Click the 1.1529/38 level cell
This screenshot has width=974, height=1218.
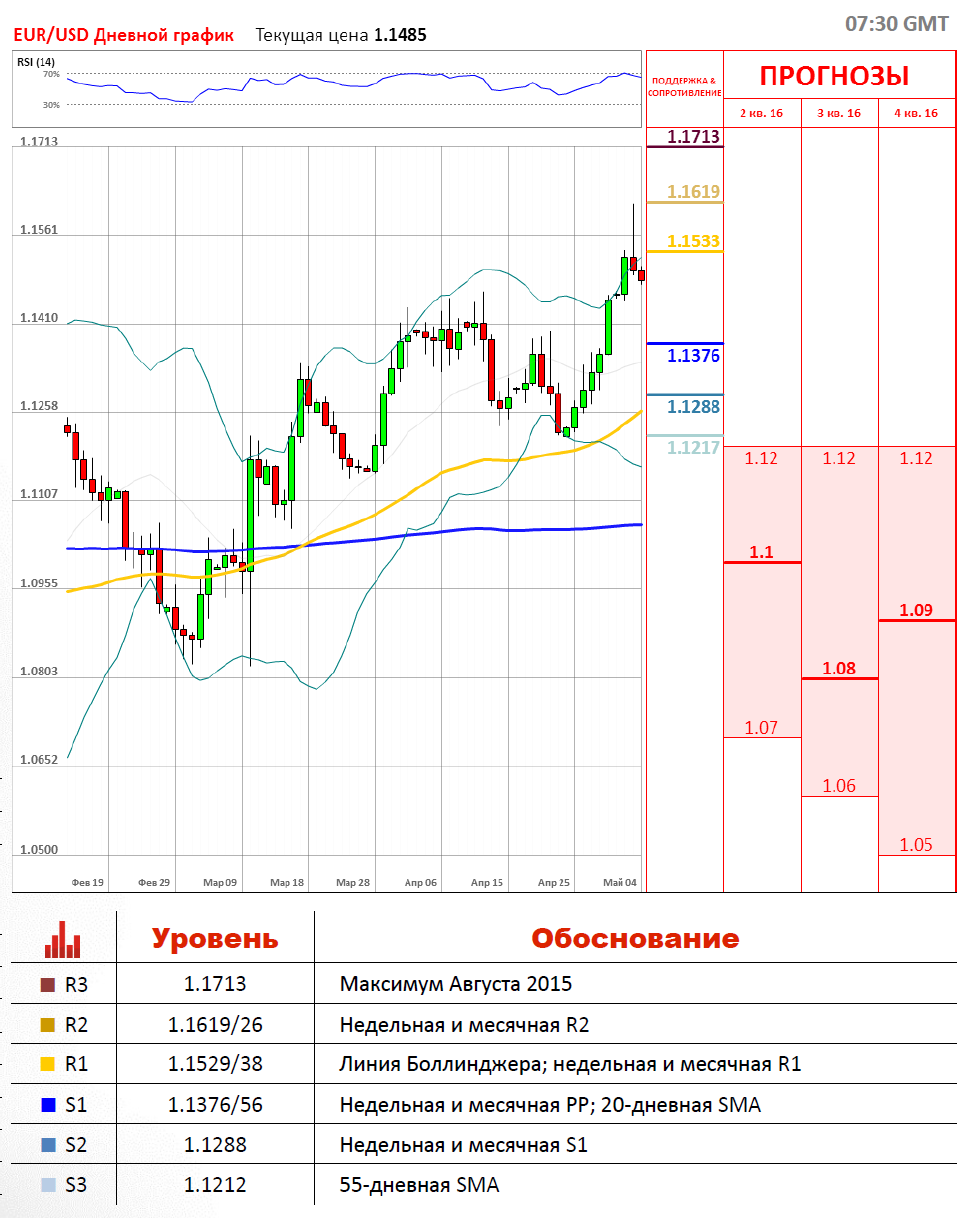point(215,1065)
